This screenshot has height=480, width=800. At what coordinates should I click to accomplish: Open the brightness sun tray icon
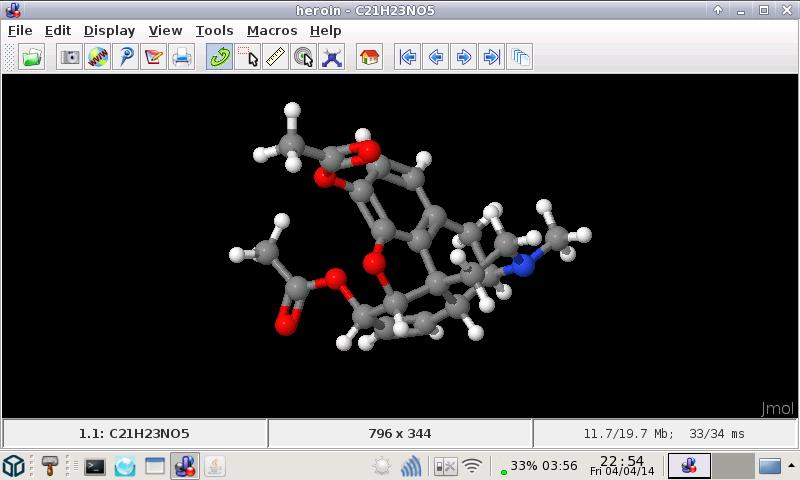381,466
